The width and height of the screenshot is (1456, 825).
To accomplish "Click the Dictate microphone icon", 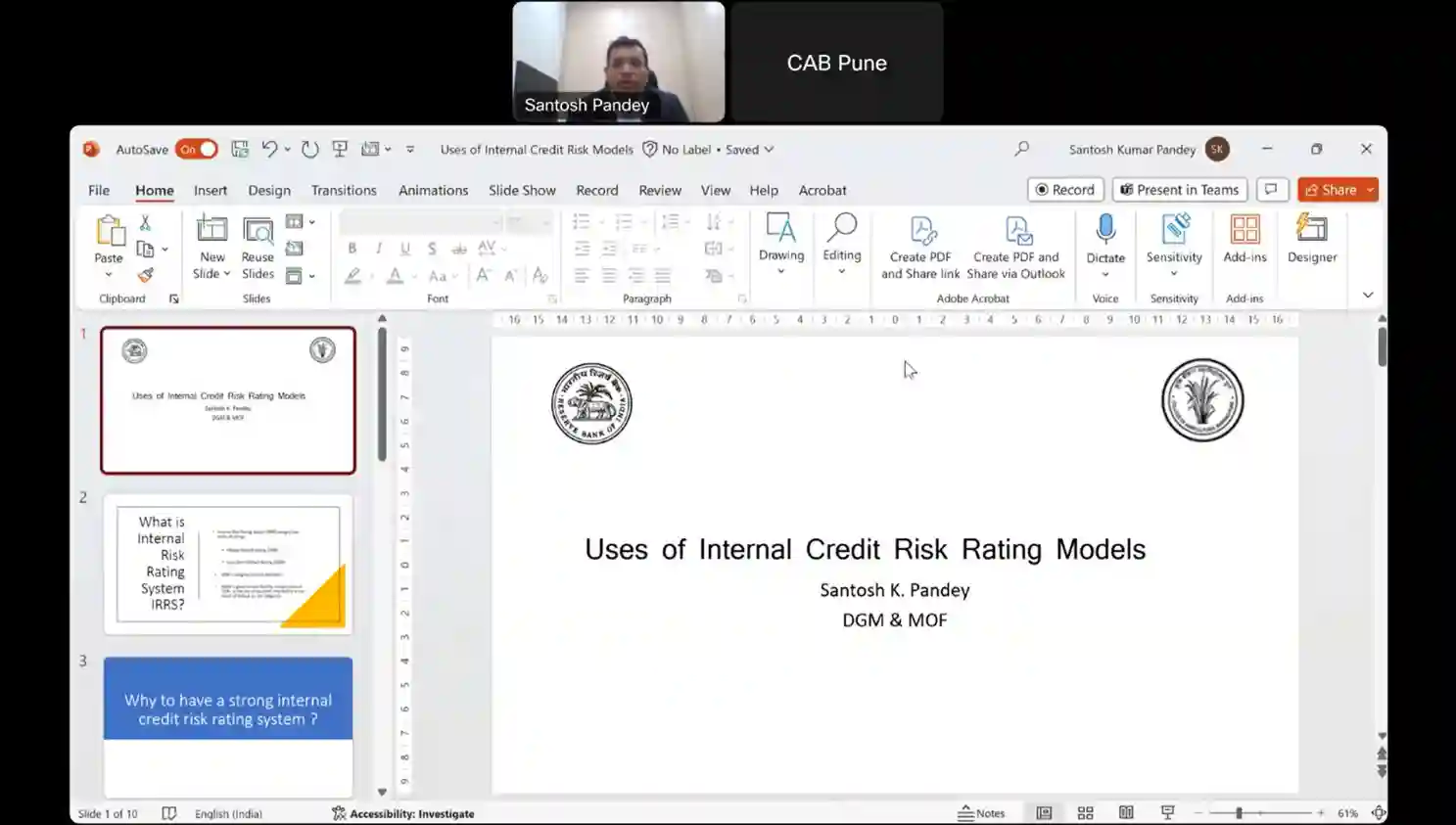I will click(1105, 230).
